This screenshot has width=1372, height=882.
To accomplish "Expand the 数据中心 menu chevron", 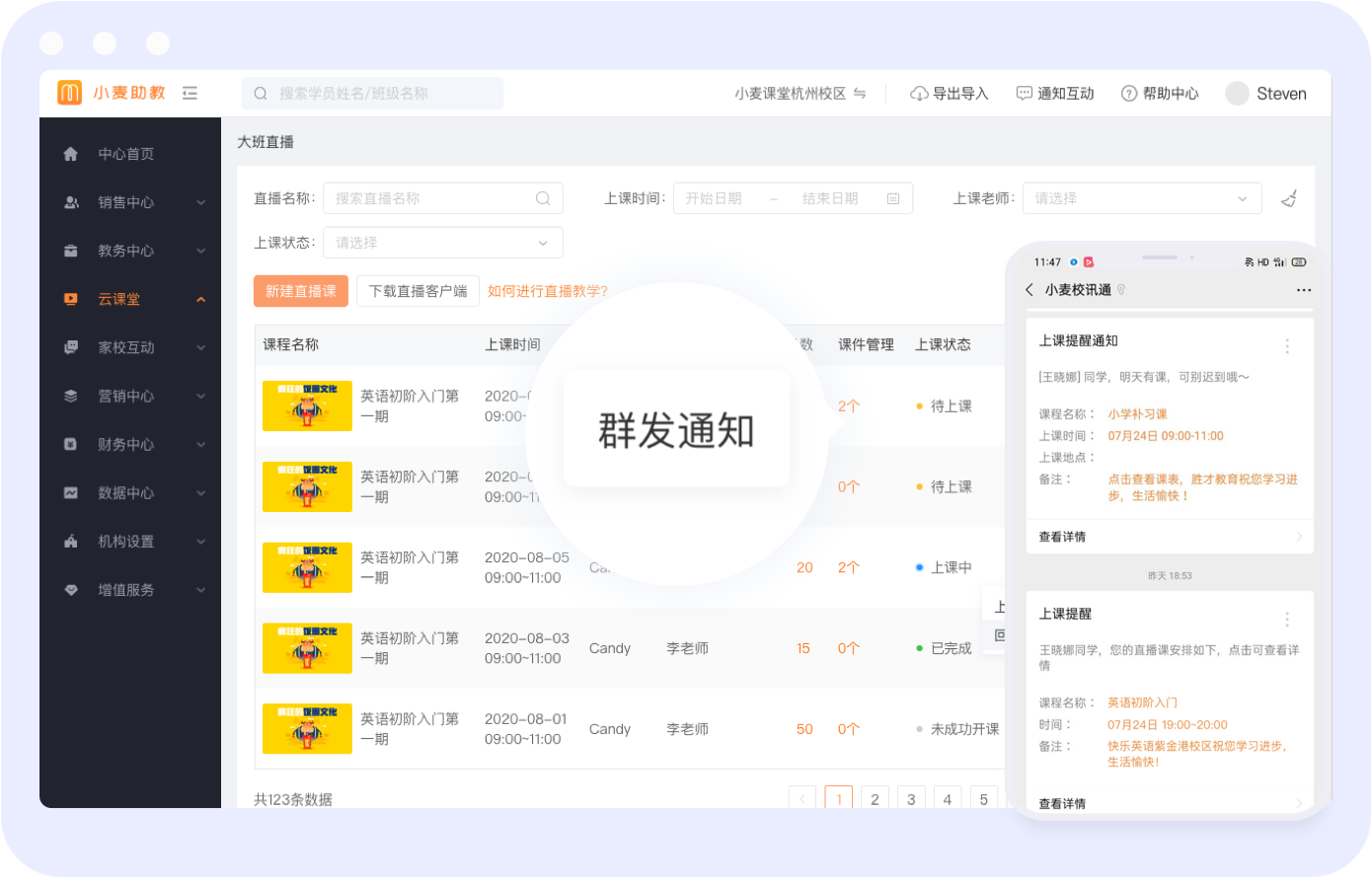I will click(x=201, y=492).
